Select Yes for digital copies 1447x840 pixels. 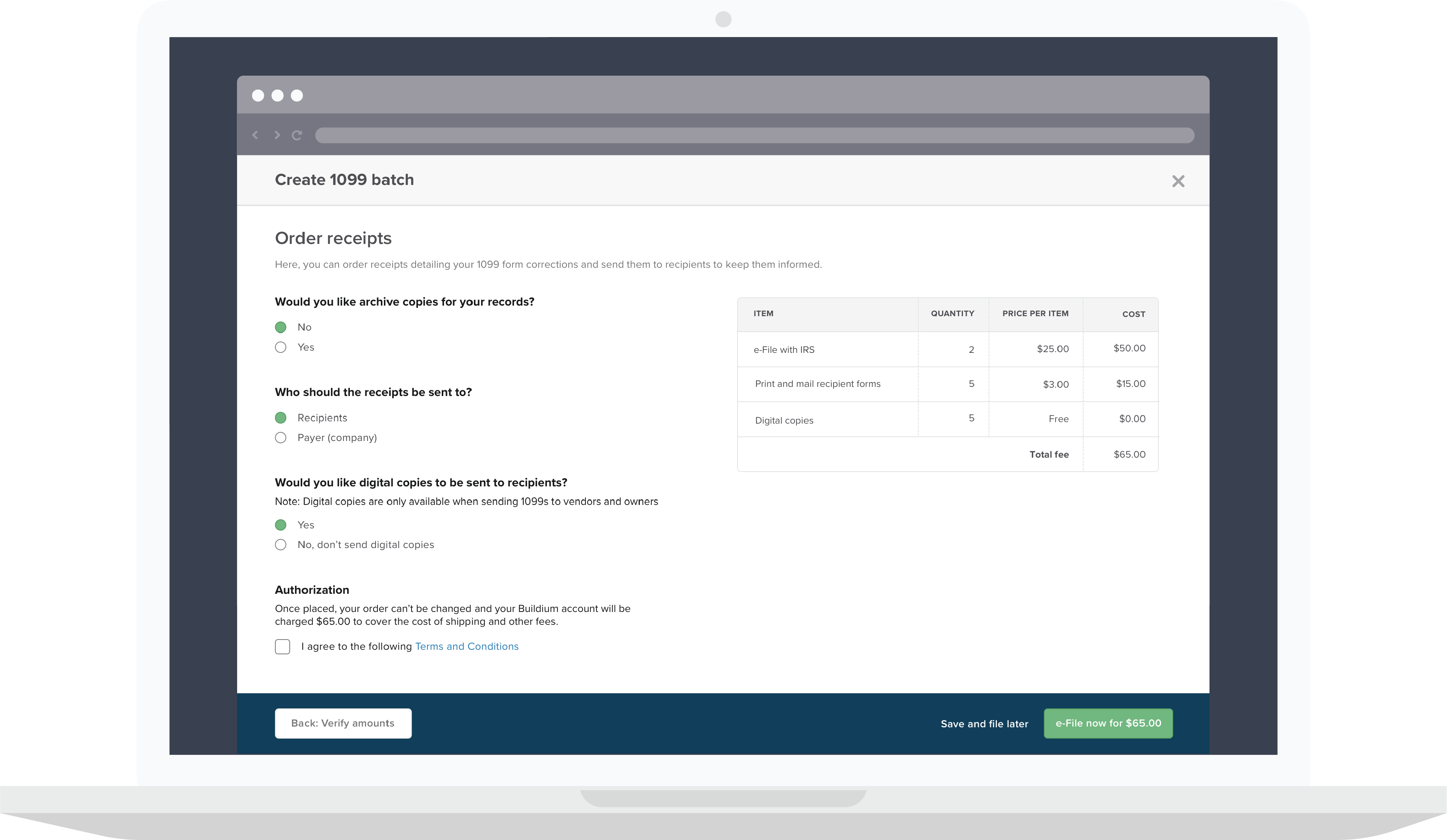tap(281, 525)
